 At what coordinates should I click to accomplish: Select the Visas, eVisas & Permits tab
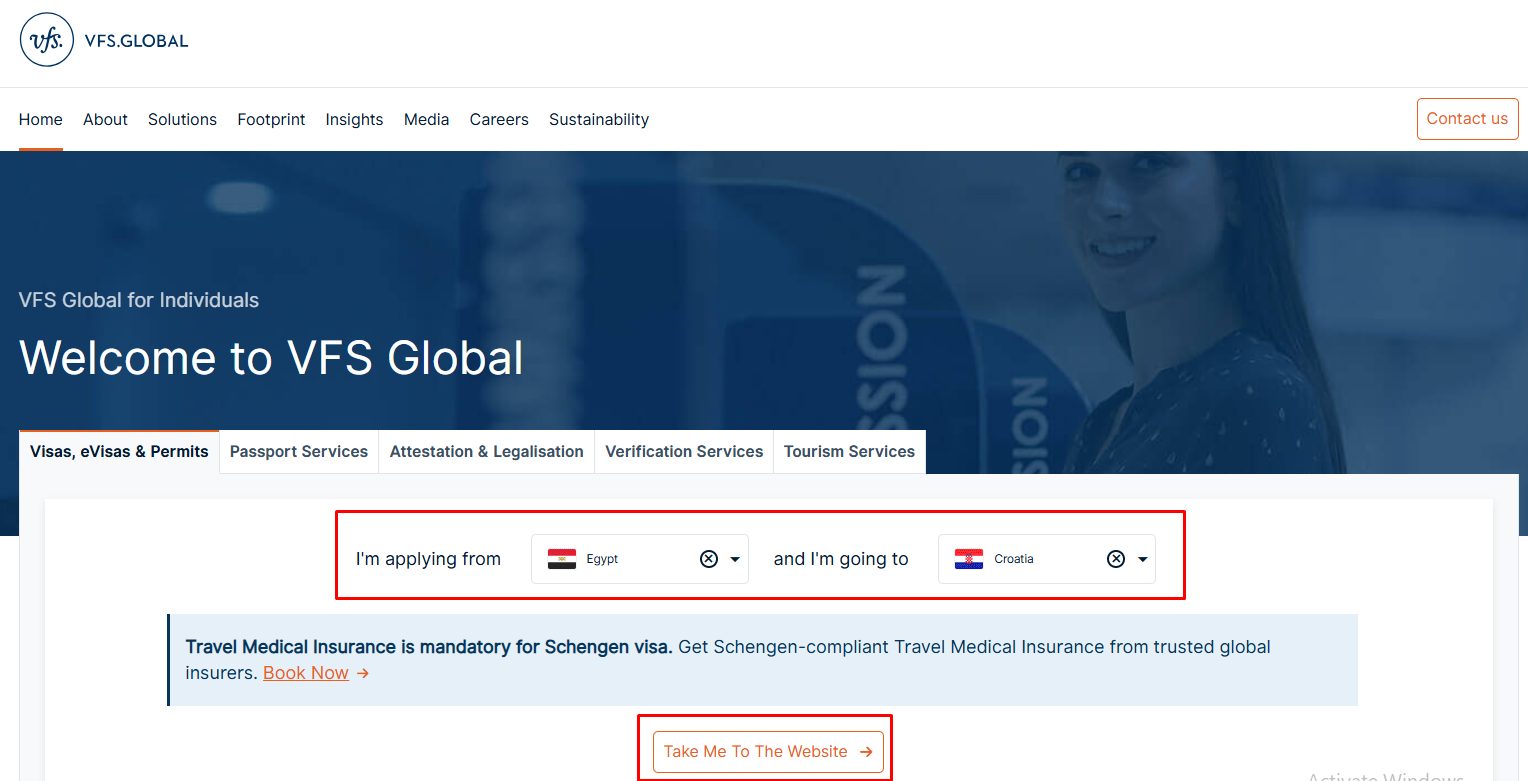119,452
